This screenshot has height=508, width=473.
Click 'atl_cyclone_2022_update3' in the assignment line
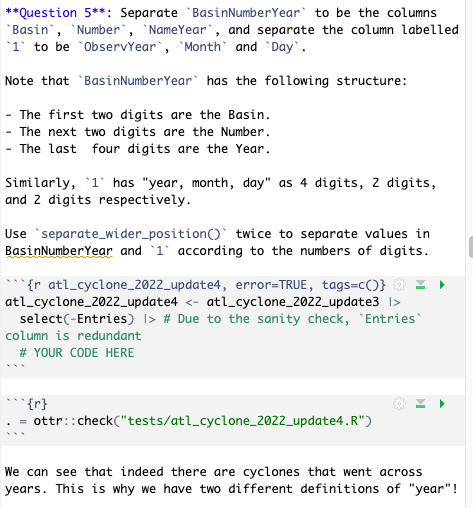point(293,302)
